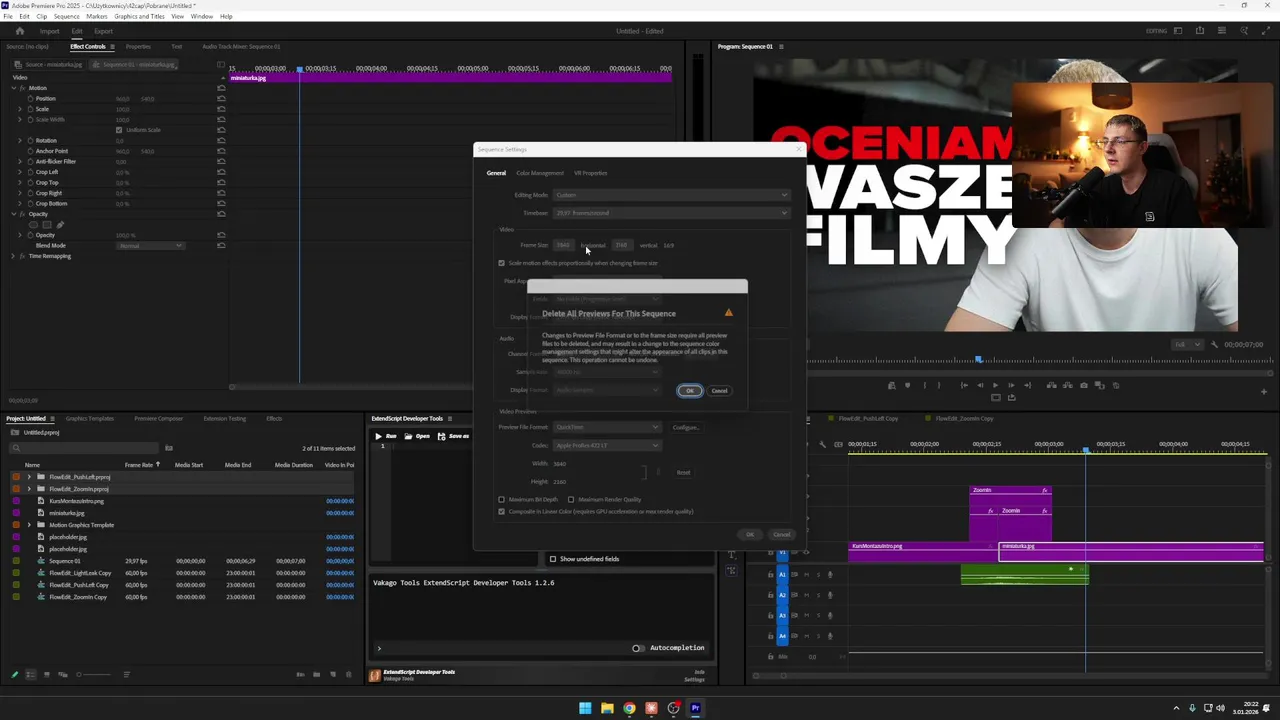Go to In point in Program Monitor

pyautogui.click(x=963, y=385)
